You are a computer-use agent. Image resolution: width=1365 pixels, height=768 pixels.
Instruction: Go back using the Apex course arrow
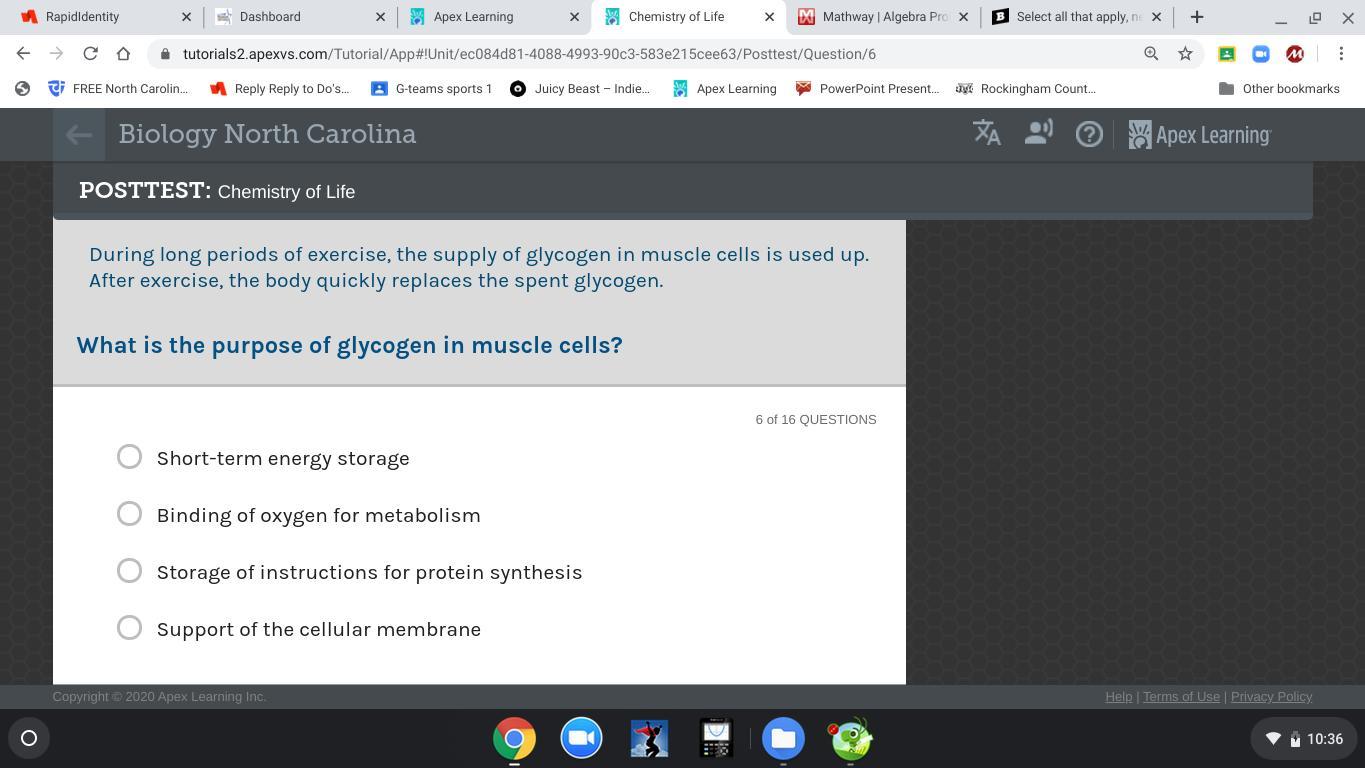tap(79, 134)
